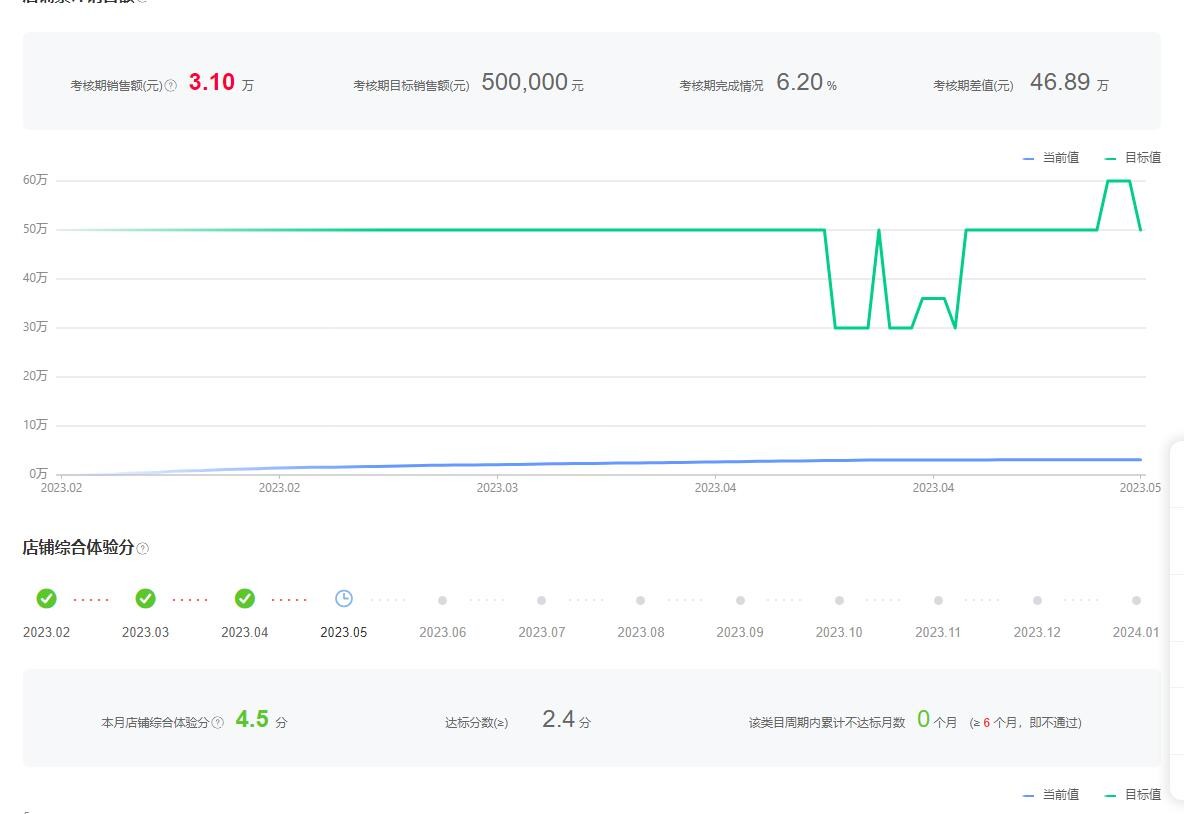Viewport: 1184px width, 814px height.
Task: Select green check icon for 2023.03
Action: [x=146, y=599]
